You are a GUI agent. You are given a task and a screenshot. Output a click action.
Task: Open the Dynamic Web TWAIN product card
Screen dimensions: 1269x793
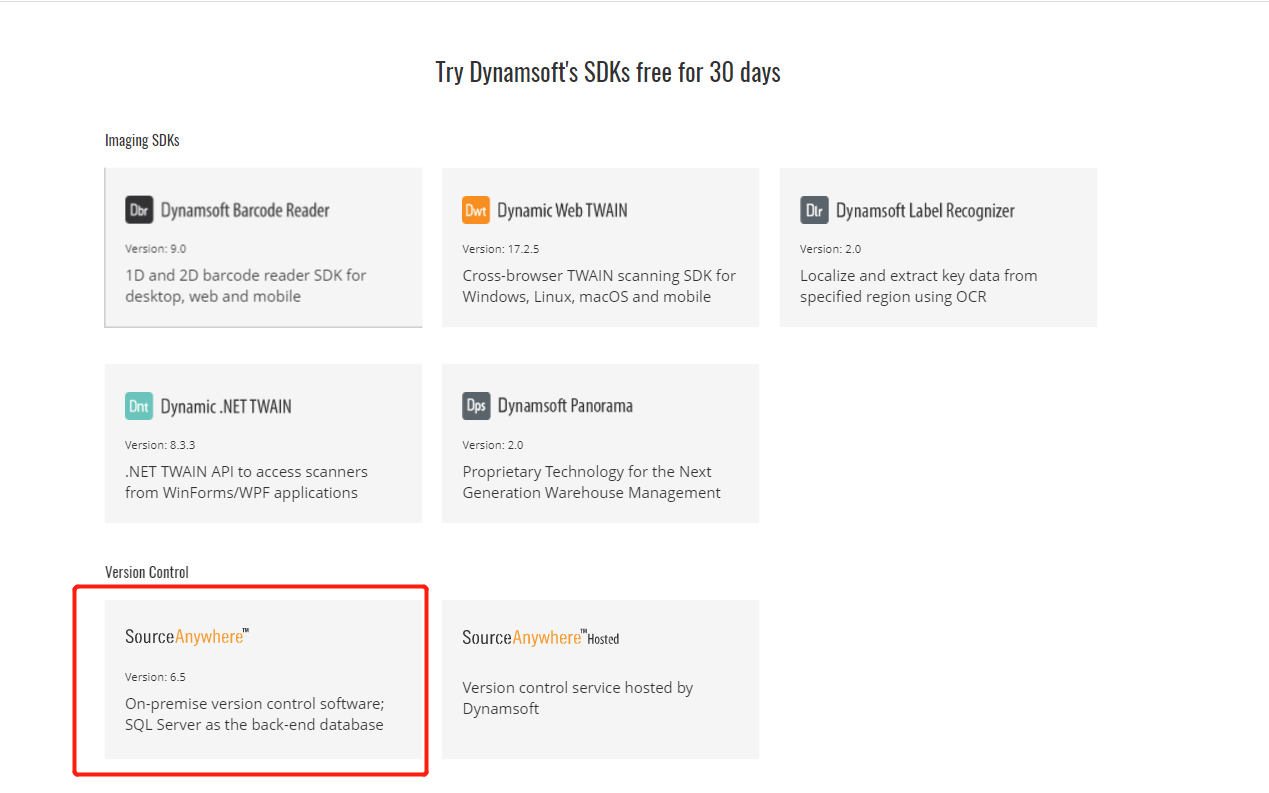[x=600, y=247]
